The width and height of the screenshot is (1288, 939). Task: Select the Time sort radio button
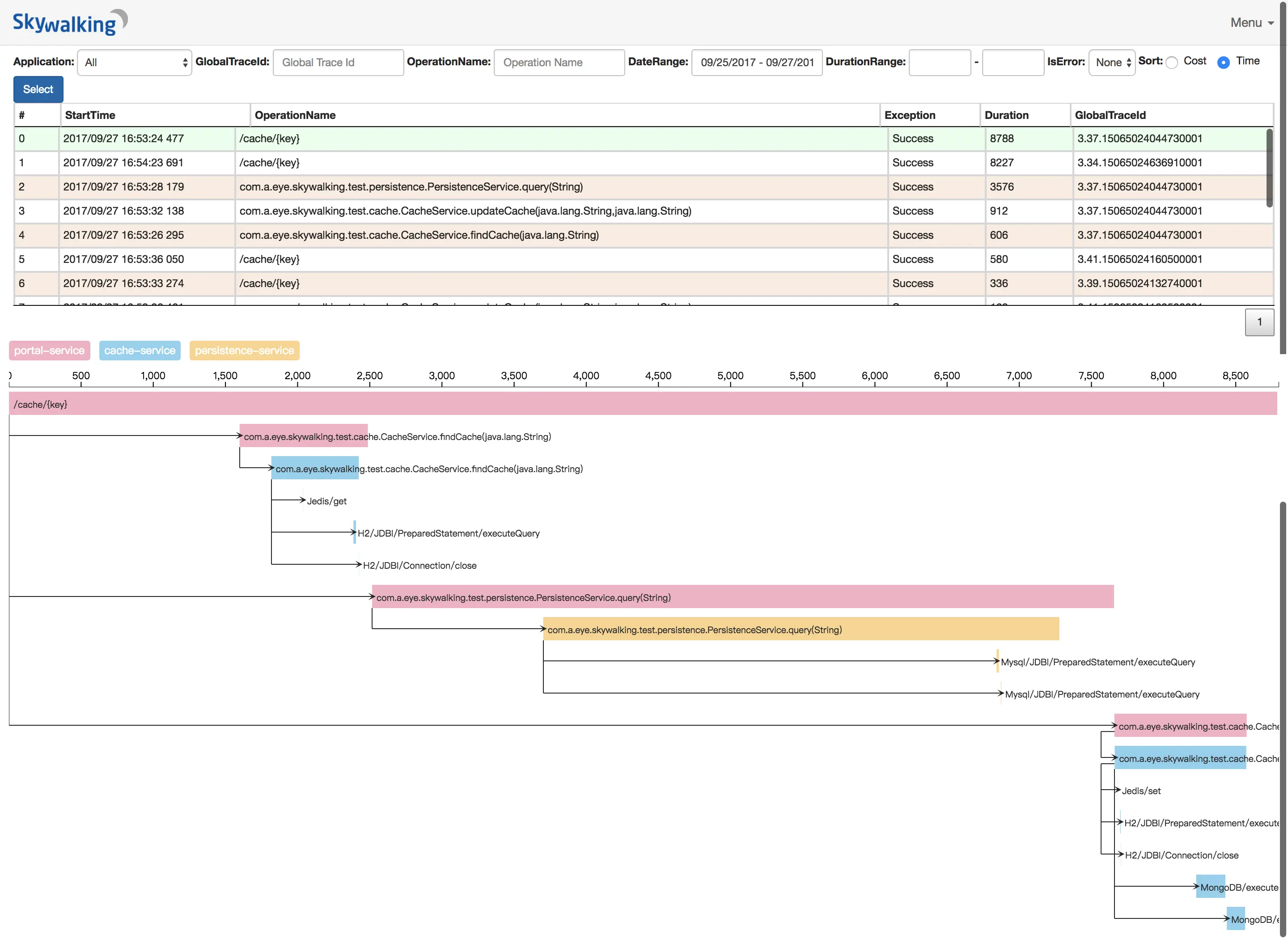(x=1223, y=63)
